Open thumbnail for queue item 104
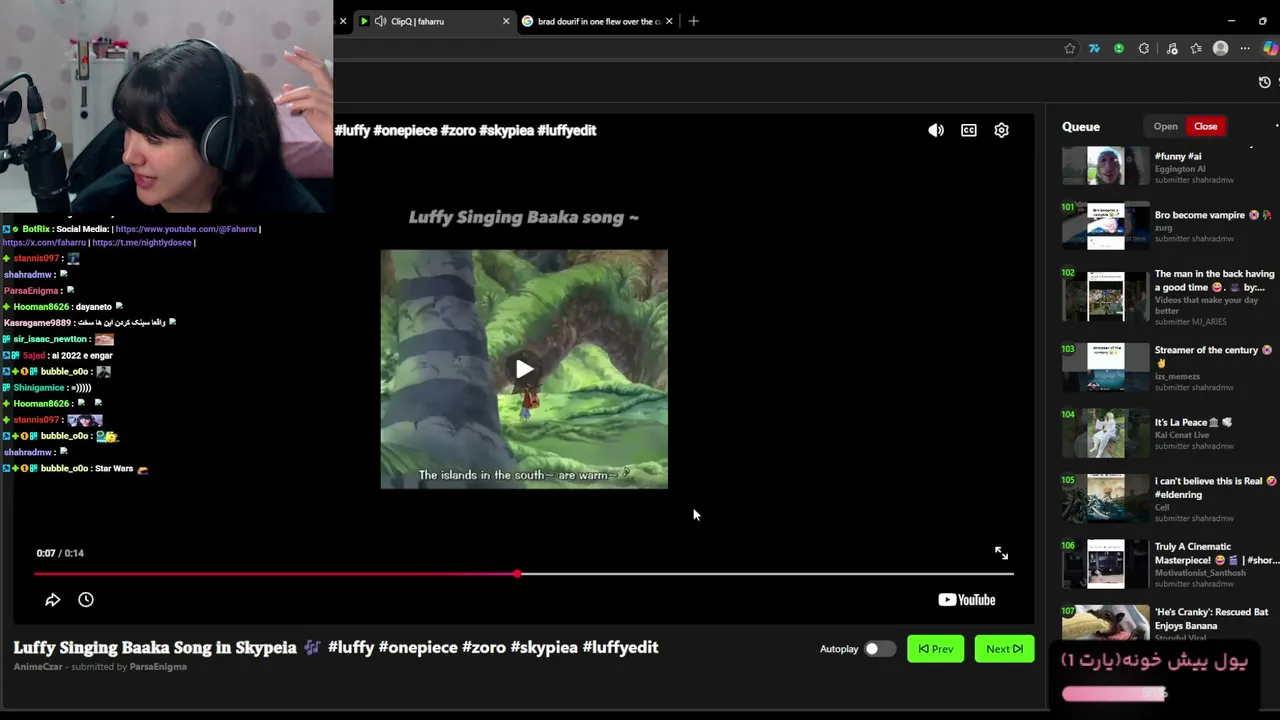The width and height of the screenshot is (1280, 720). click(x=1105, y=433)
